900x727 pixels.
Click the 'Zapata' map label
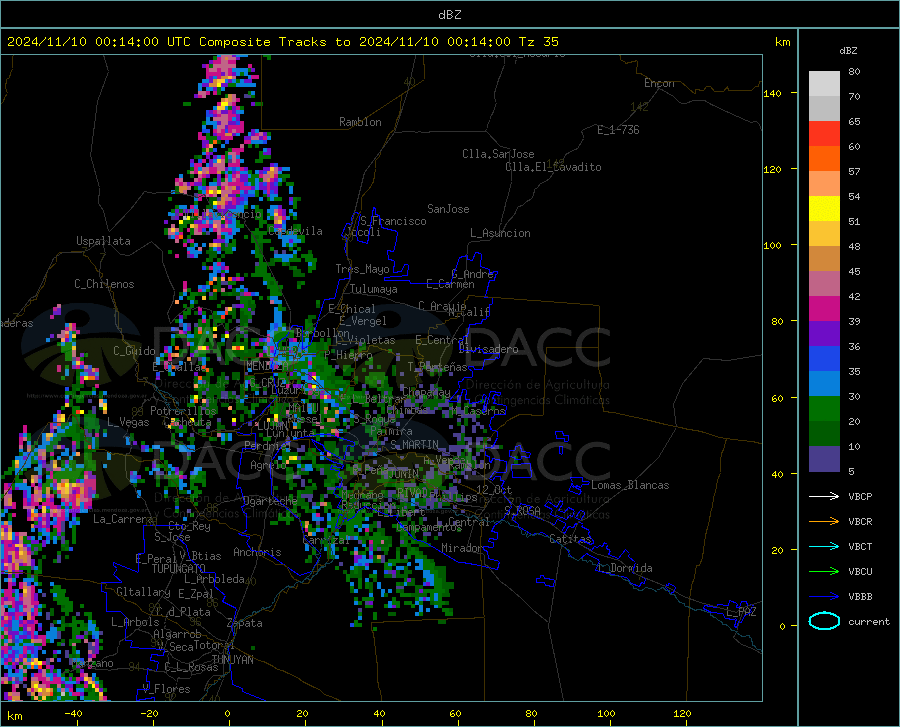point(245,623)
